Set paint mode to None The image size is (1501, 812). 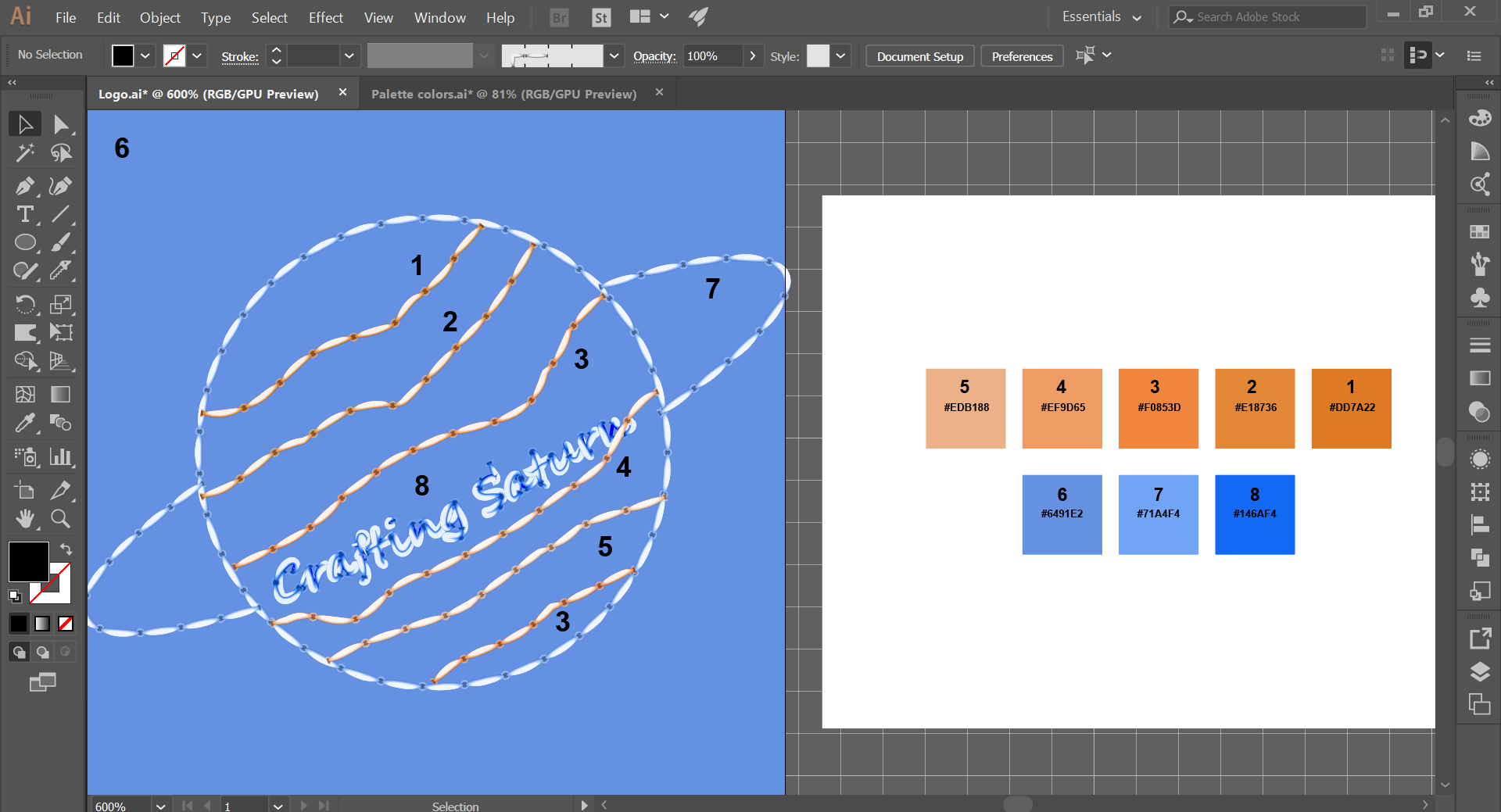[x=66, y=623]
